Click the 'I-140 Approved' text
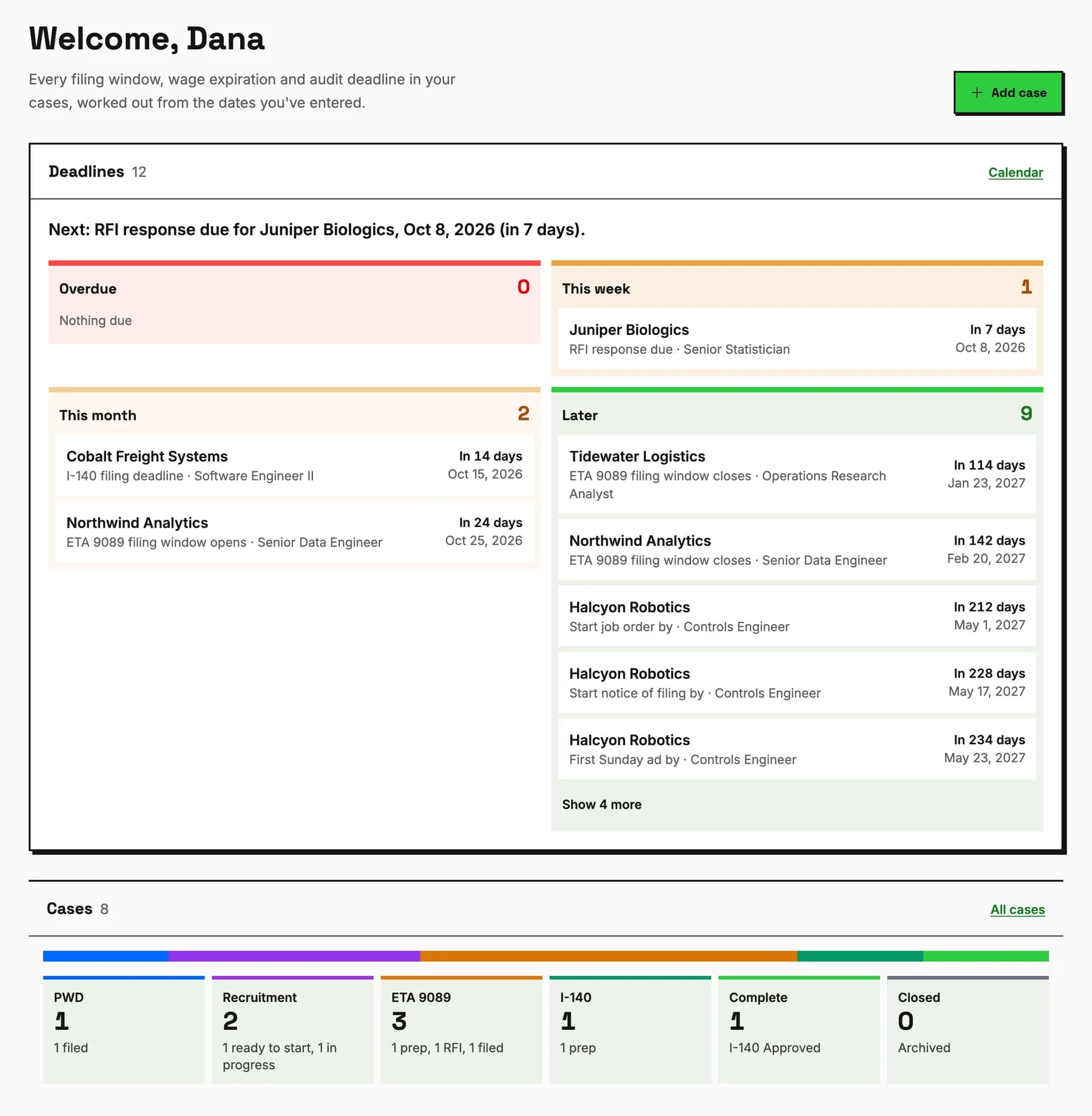Screen dimensions: 1092x1116 pyautogui.click(x=775, y=1047)
